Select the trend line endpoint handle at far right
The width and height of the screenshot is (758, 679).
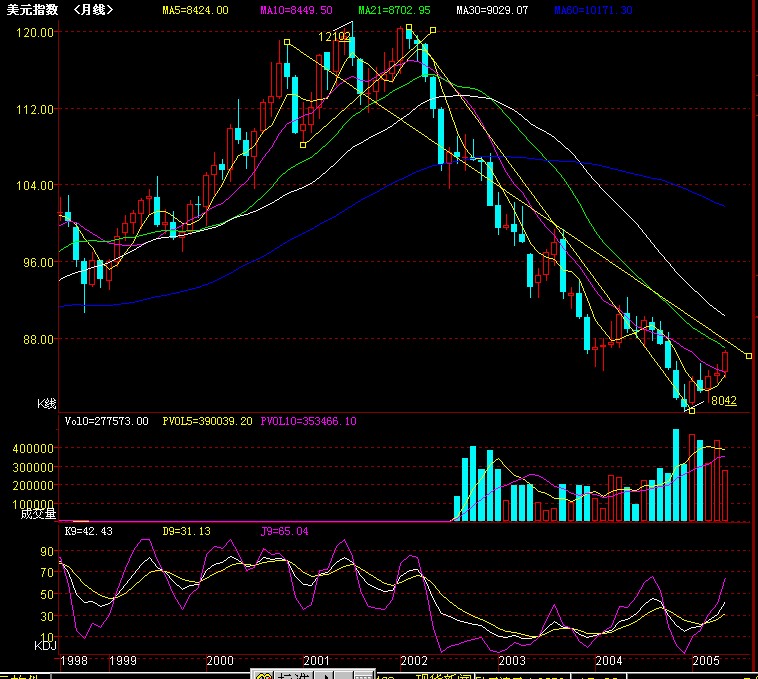(x=749, y=356)
